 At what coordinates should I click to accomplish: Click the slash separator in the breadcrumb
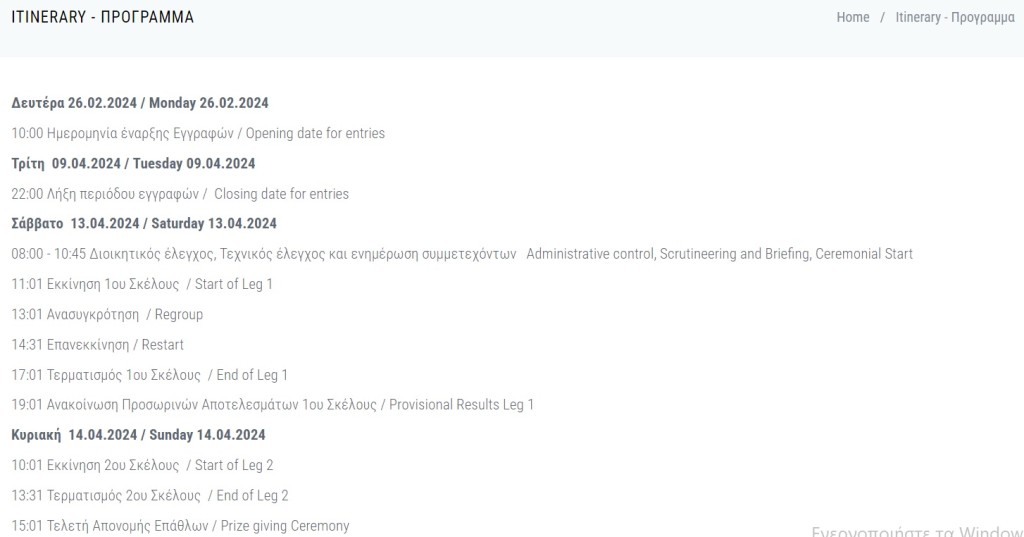(882, 18)
